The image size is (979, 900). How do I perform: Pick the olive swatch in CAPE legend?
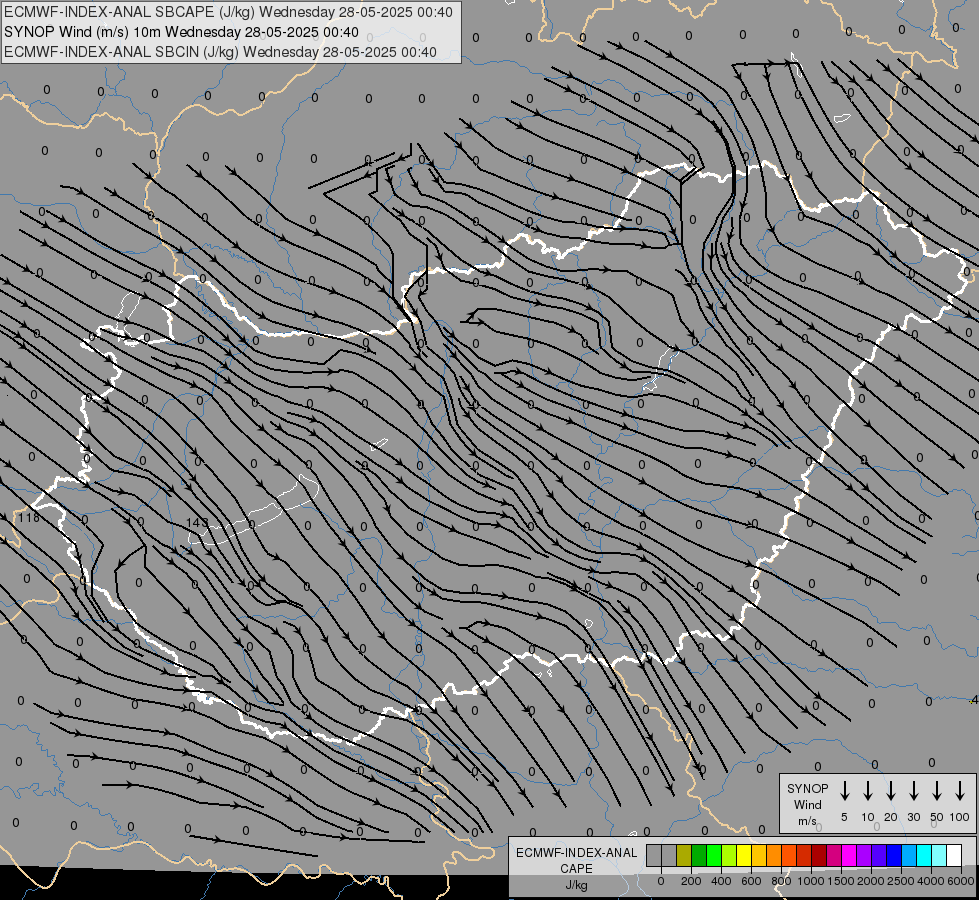pyautogui.click(x=684, y=855)
